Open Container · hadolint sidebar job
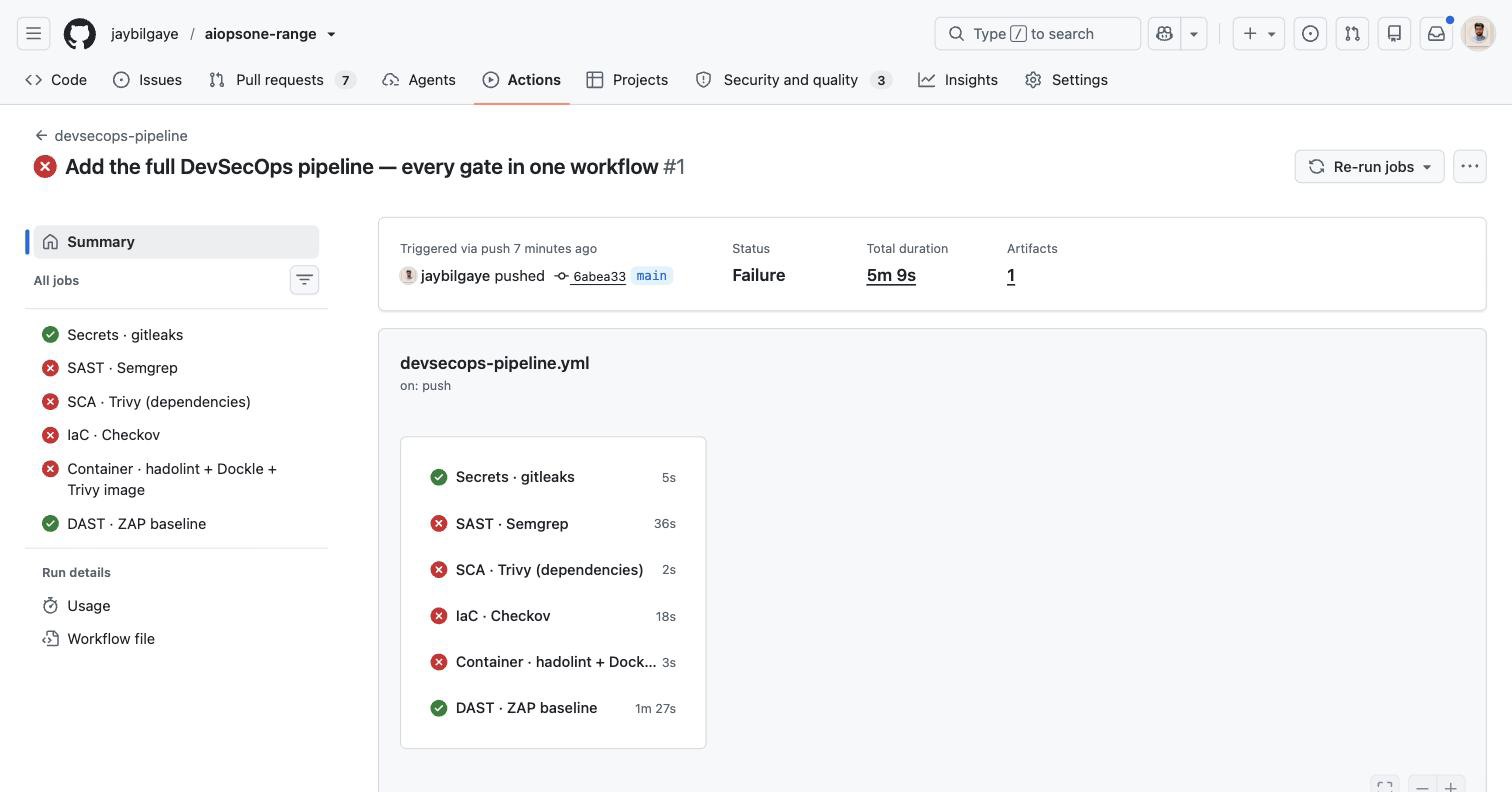This screenshot has width=1512, height=792. 176,479
